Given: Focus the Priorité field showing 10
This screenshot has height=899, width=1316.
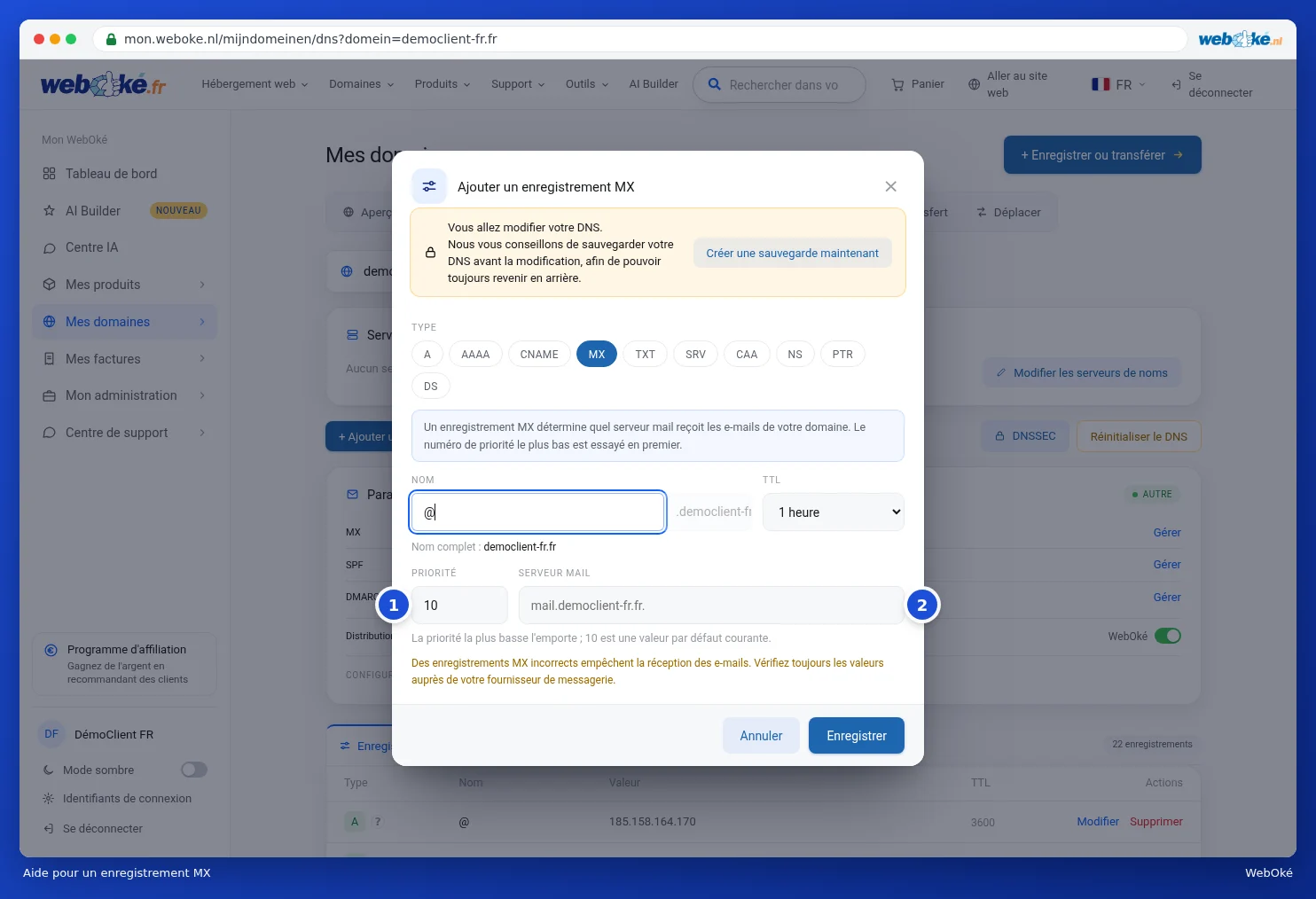Looking at the screenshot, I should 459,606.
